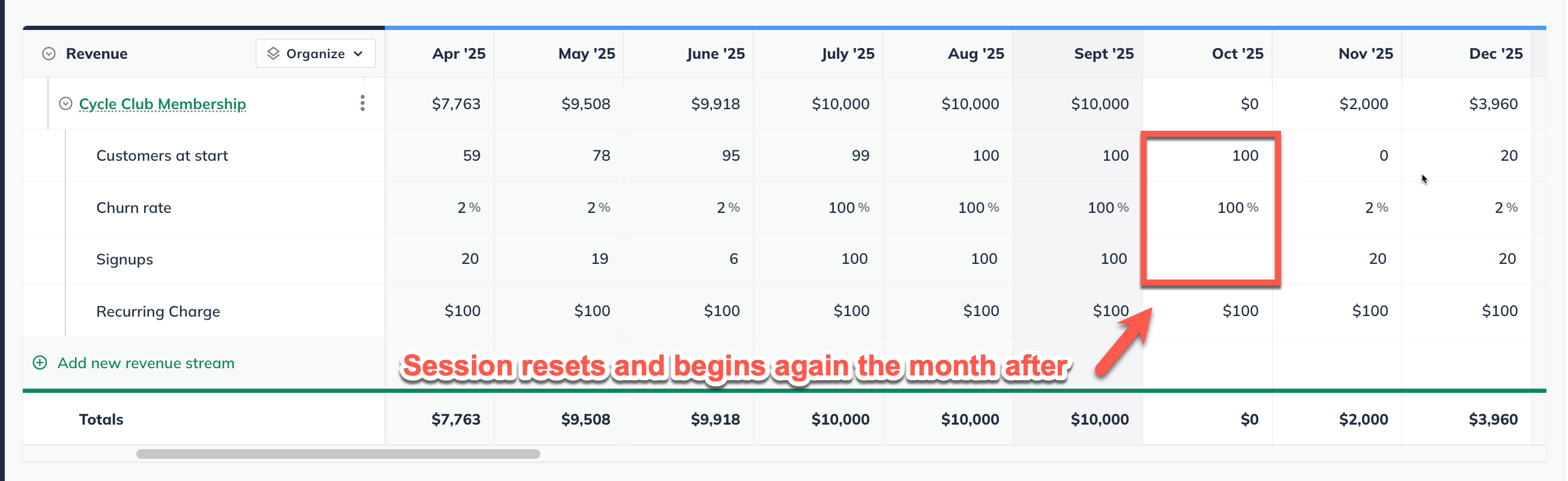
Task: Click Add new revenue stream
Action: click(145, 363)
